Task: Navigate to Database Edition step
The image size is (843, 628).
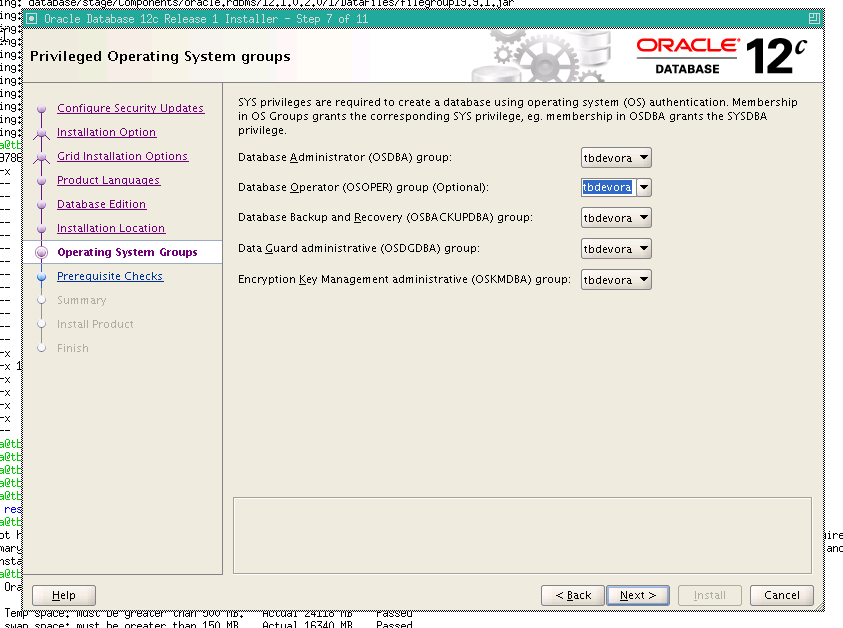Action: point(101,204)
